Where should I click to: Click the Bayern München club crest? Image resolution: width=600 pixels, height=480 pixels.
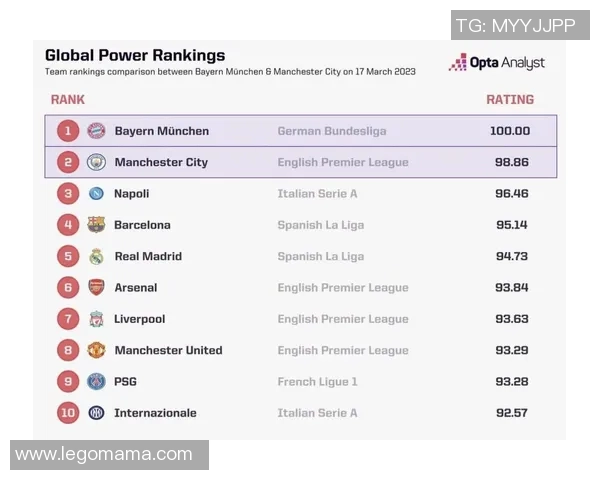96,131
